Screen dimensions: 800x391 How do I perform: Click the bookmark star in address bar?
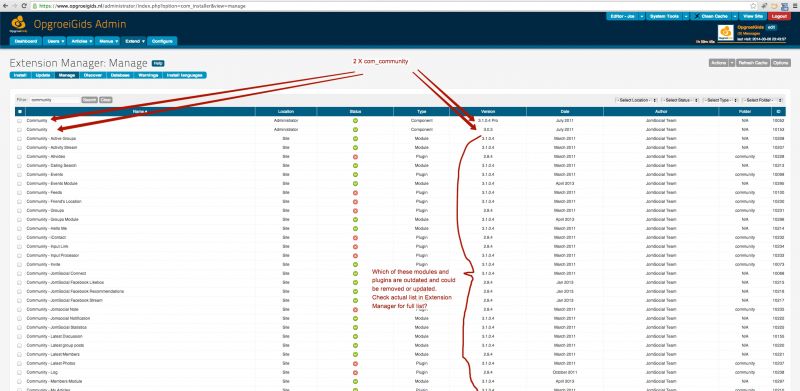coord(754,6)
